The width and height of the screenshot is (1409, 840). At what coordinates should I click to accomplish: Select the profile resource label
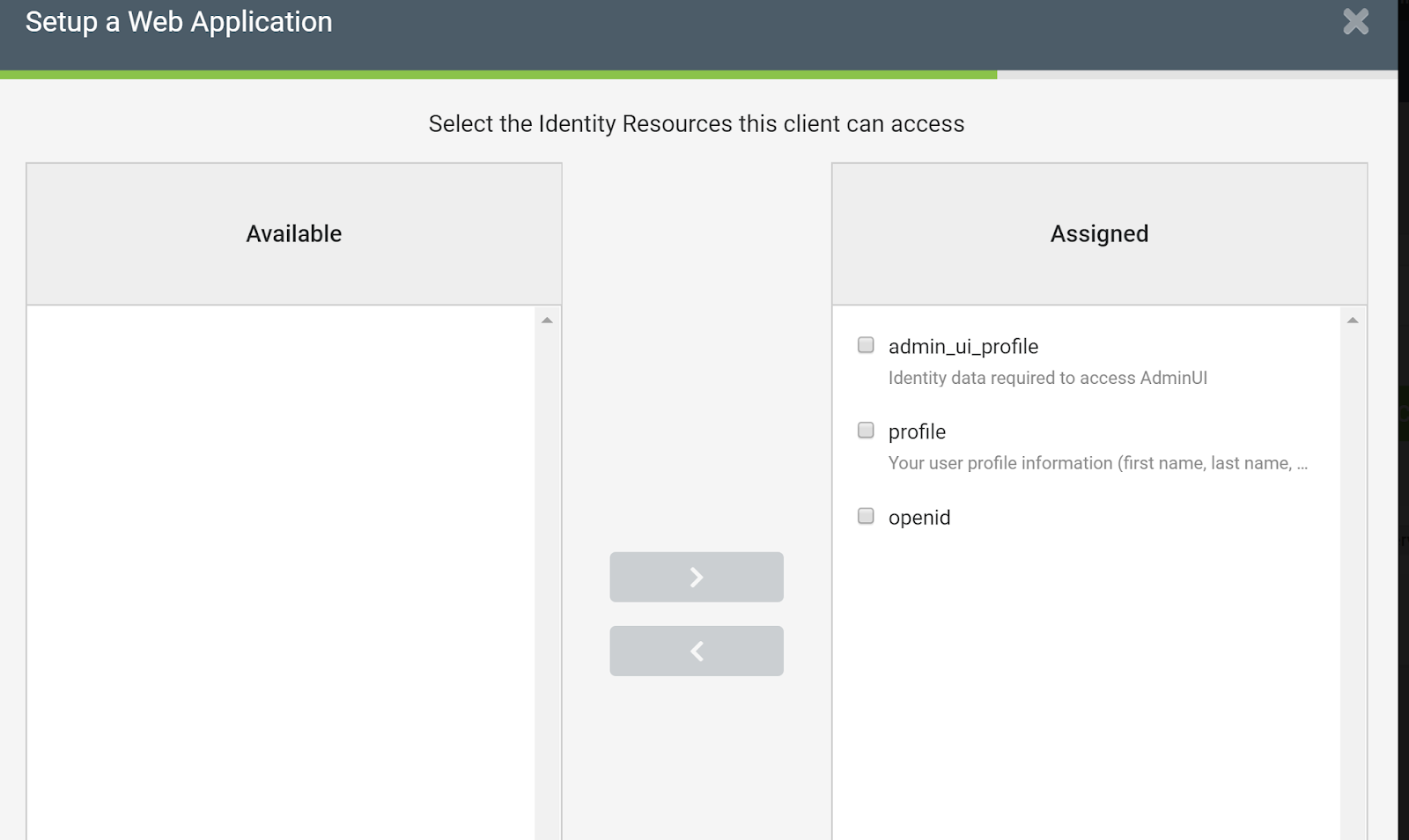tap(917, 432)
